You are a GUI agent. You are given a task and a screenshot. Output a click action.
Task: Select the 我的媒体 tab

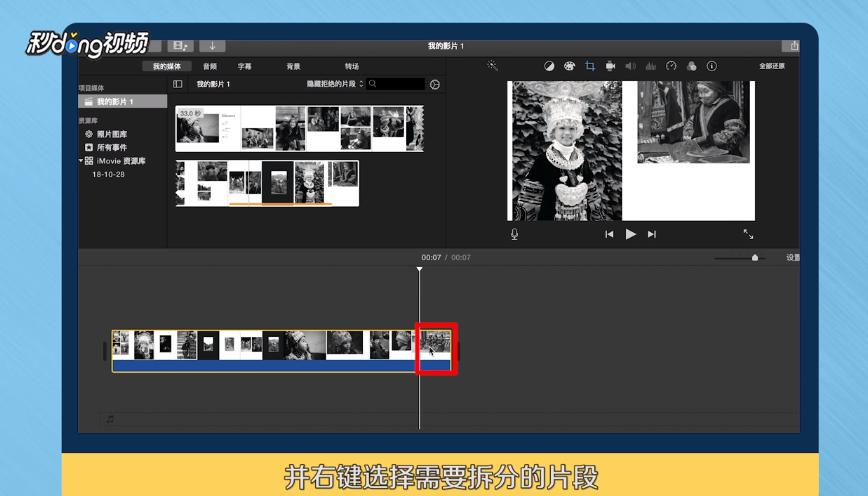[167, 66]
